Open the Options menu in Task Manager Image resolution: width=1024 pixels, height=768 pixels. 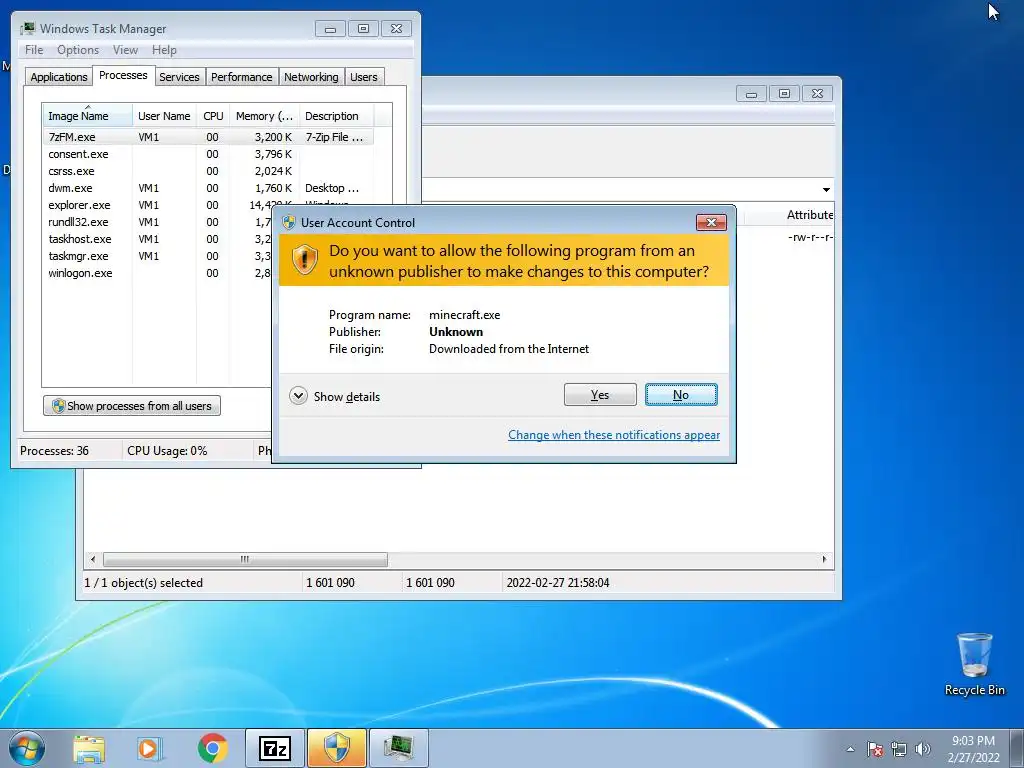[78, 50]
